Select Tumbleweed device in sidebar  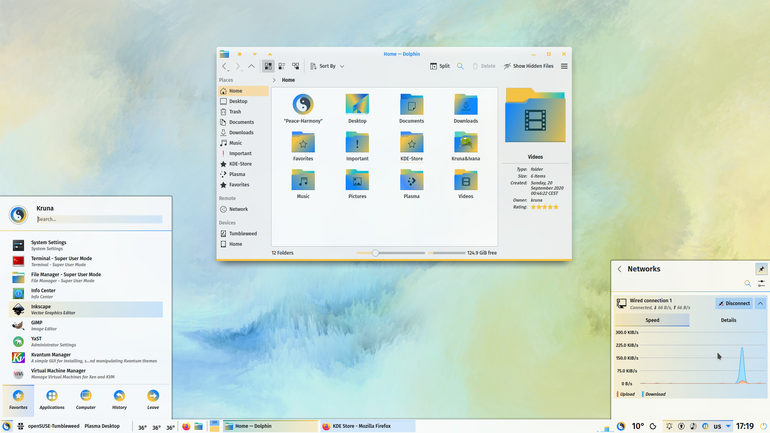[x=244, y=233]
